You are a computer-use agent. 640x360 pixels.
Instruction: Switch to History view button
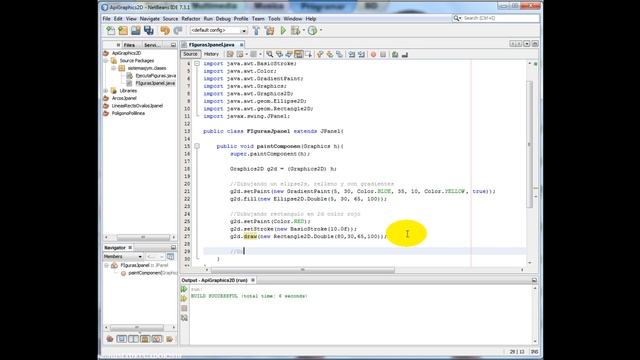point(211,54)
